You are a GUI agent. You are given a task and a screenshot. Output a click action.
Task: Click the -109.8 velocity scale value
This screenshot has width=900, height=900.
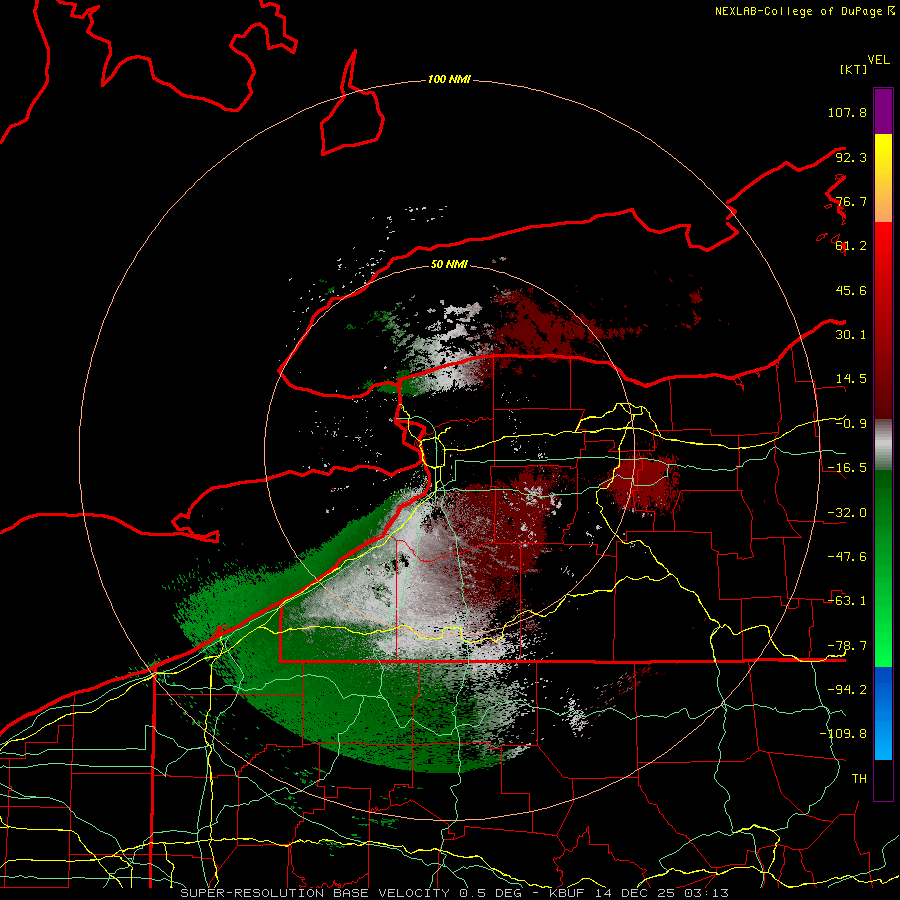pyautogui.click(x=843, y=734)
